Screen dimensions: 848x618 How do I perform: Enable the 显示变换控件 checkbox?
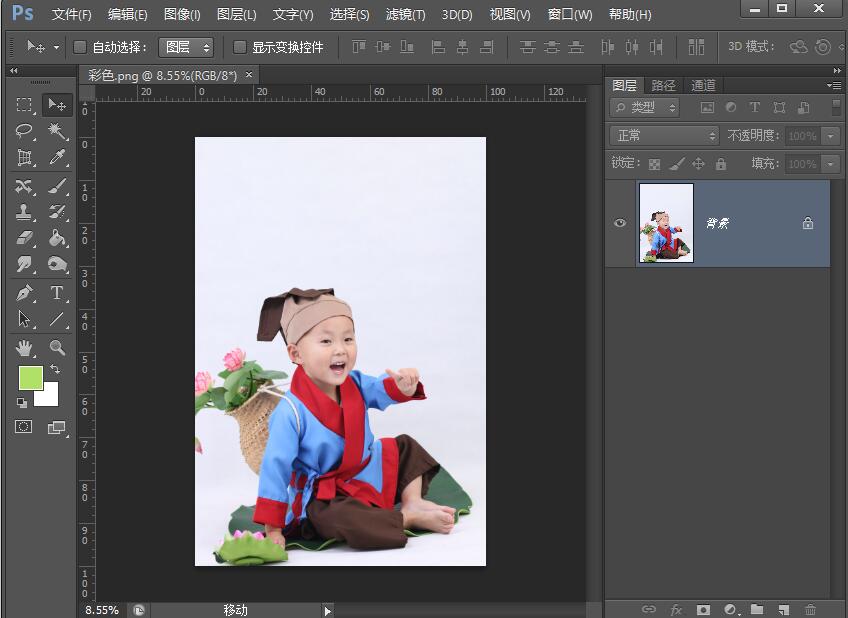[x=240, y=47]
